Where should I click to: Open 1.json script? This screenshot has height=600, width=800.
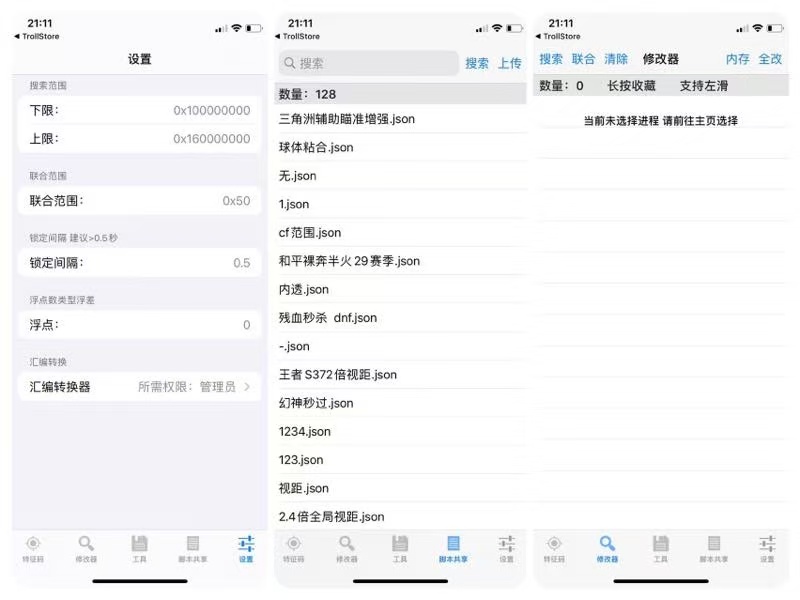401,204
